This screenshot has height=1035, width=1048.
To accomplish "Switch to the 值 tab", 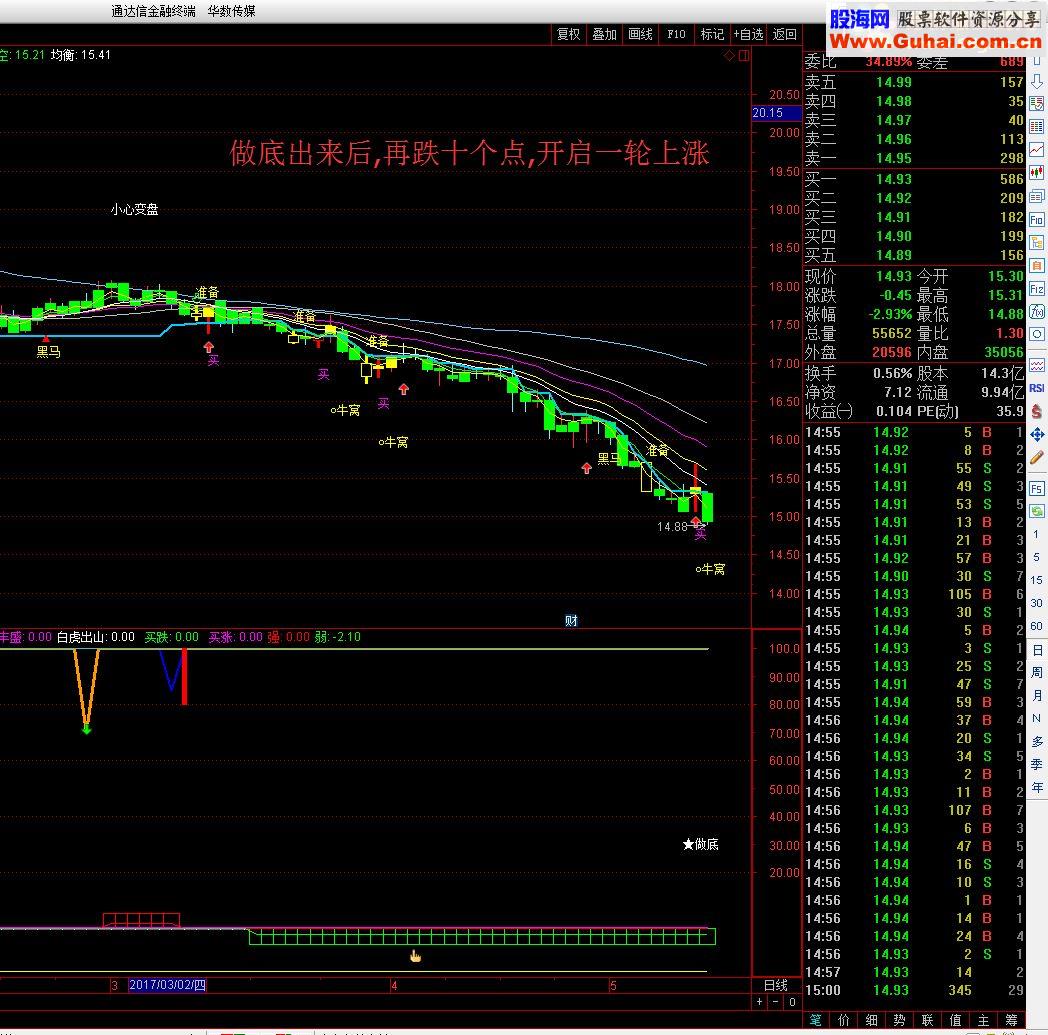I will click(956, 1020).
